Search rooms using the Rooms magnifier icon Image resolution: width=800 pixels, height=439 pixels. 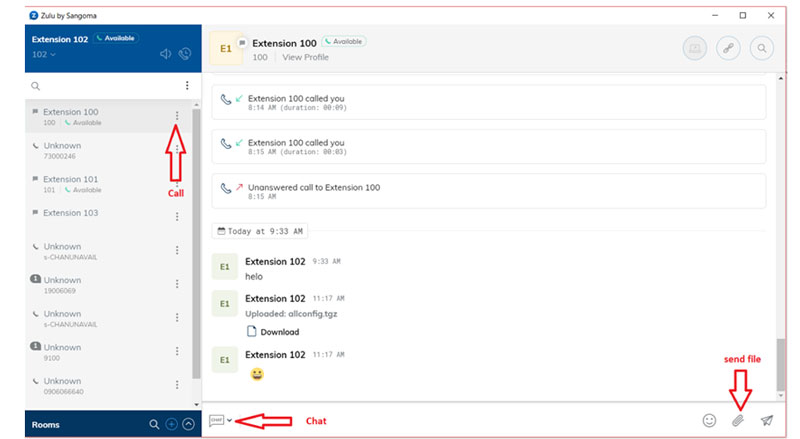pyautogui.click(x=154, y=424)
